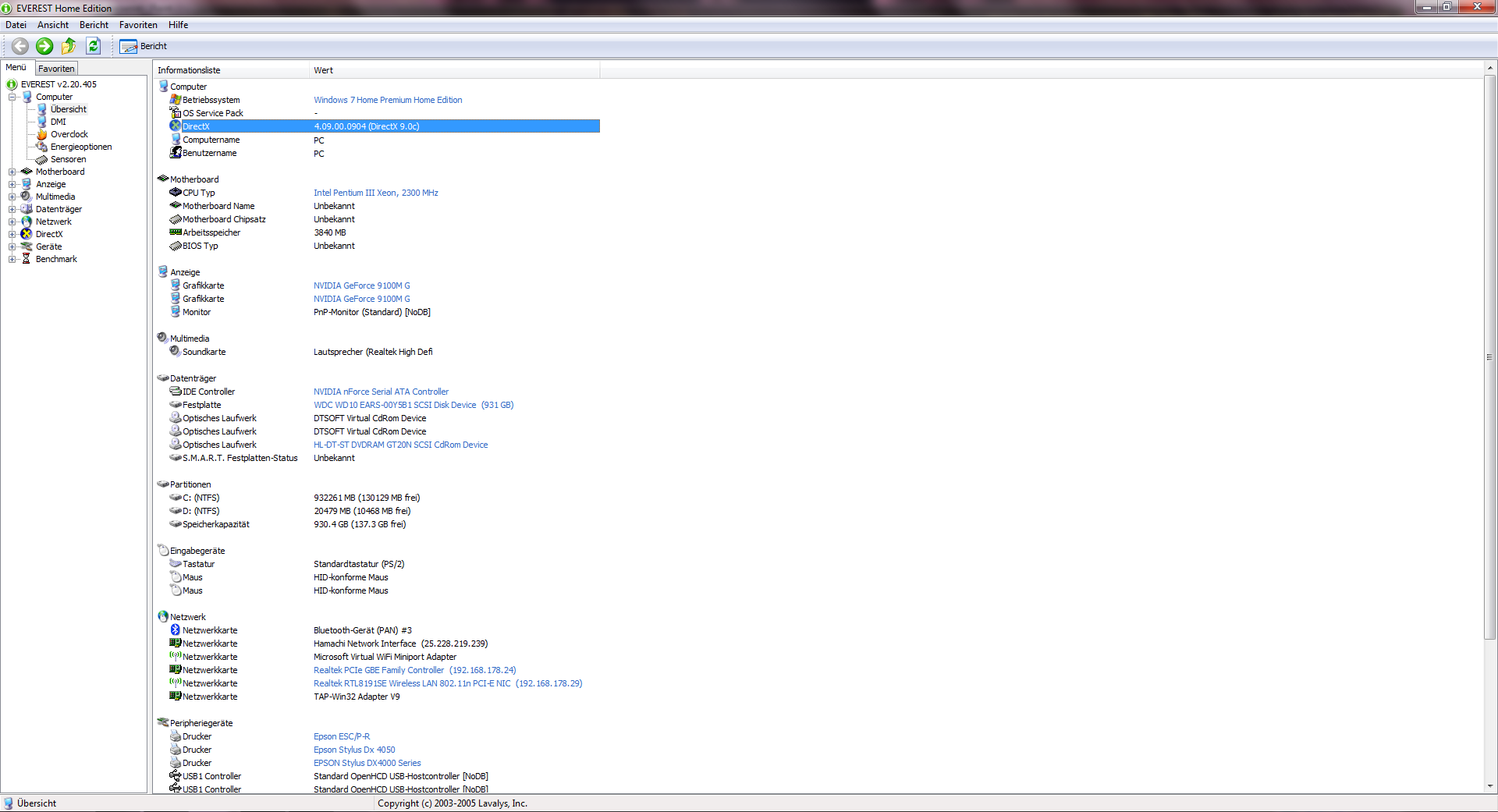
Task: Click the Netzwerk globe icon in left tree
Action: pos(27,222)
